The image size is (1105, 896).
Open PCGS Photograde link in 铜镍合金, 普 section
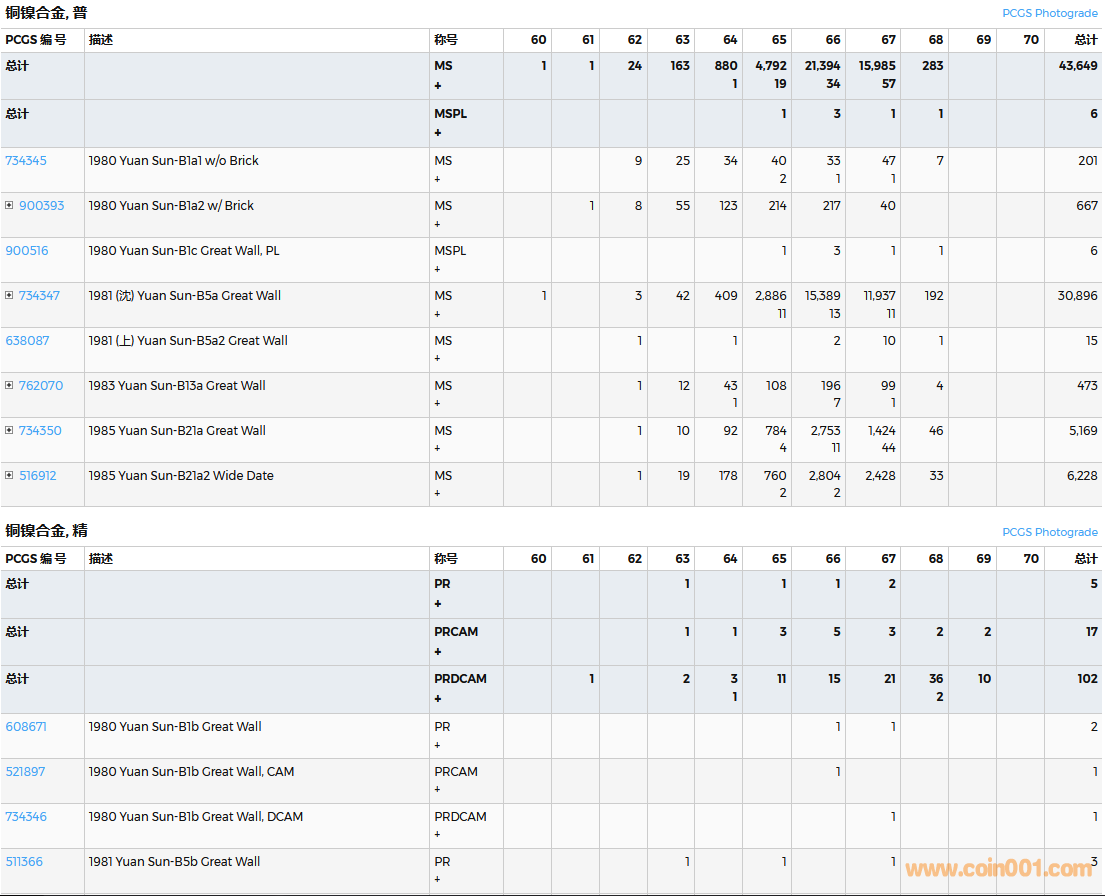[x=1050, y=13]
